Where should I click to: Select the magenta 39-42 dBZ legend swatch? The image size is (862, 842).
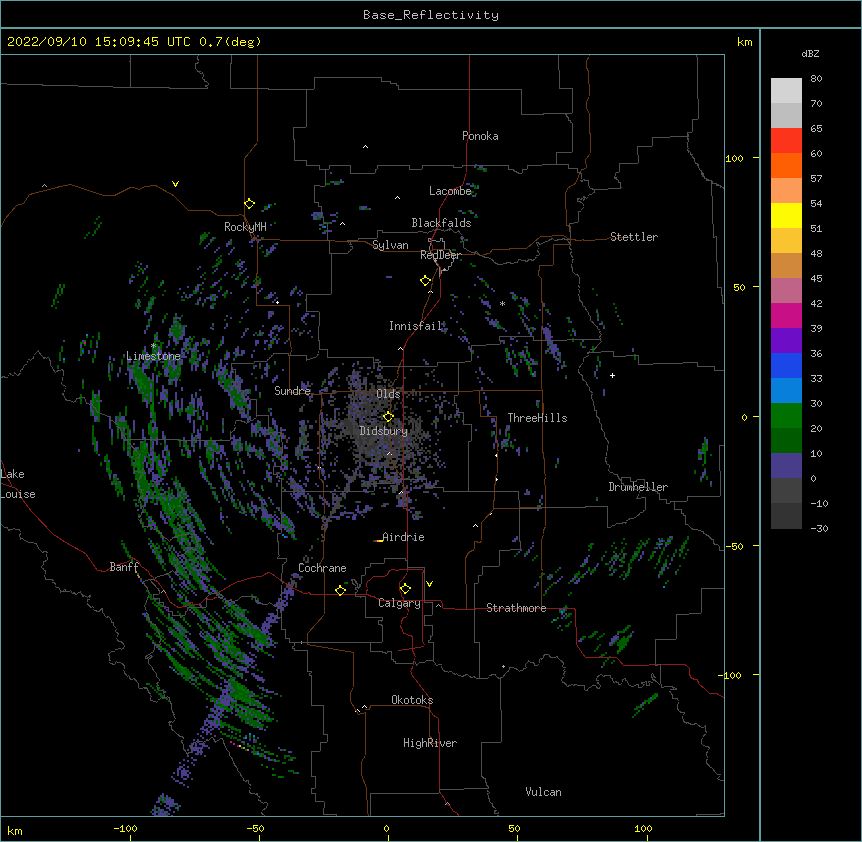click(786, 315)
